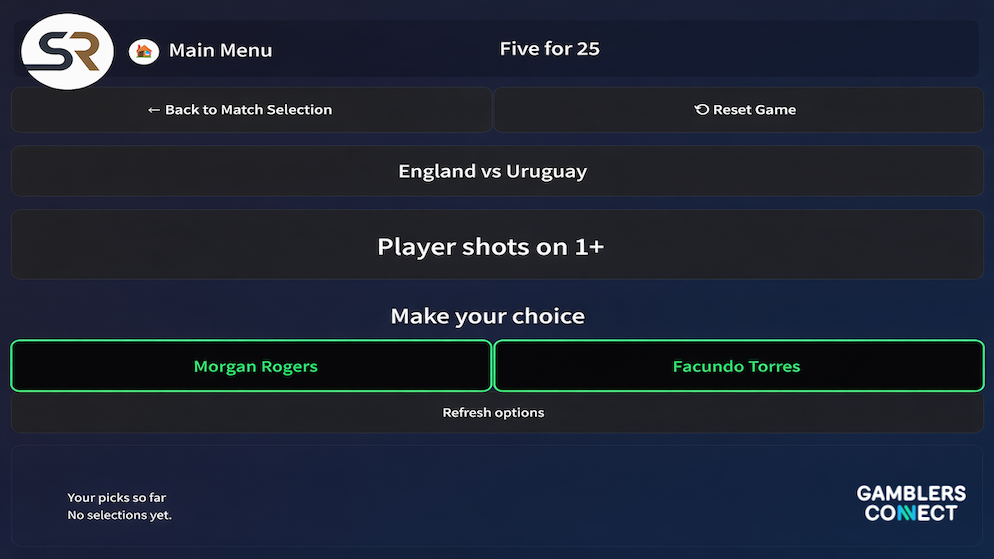The image size is (994, 559).
Task: Click the No selections yet text
Action: tap(120, 515)
